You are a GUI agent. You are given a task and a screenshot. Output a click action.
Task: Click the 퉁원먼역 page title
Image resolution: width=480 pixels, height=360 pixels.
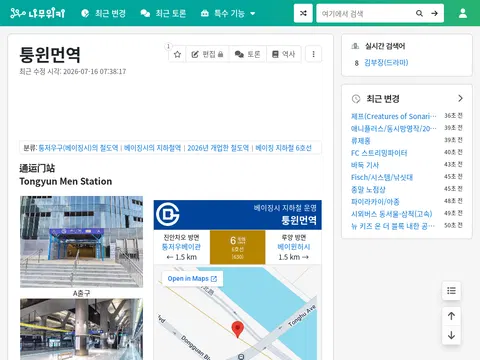(50, 55)
